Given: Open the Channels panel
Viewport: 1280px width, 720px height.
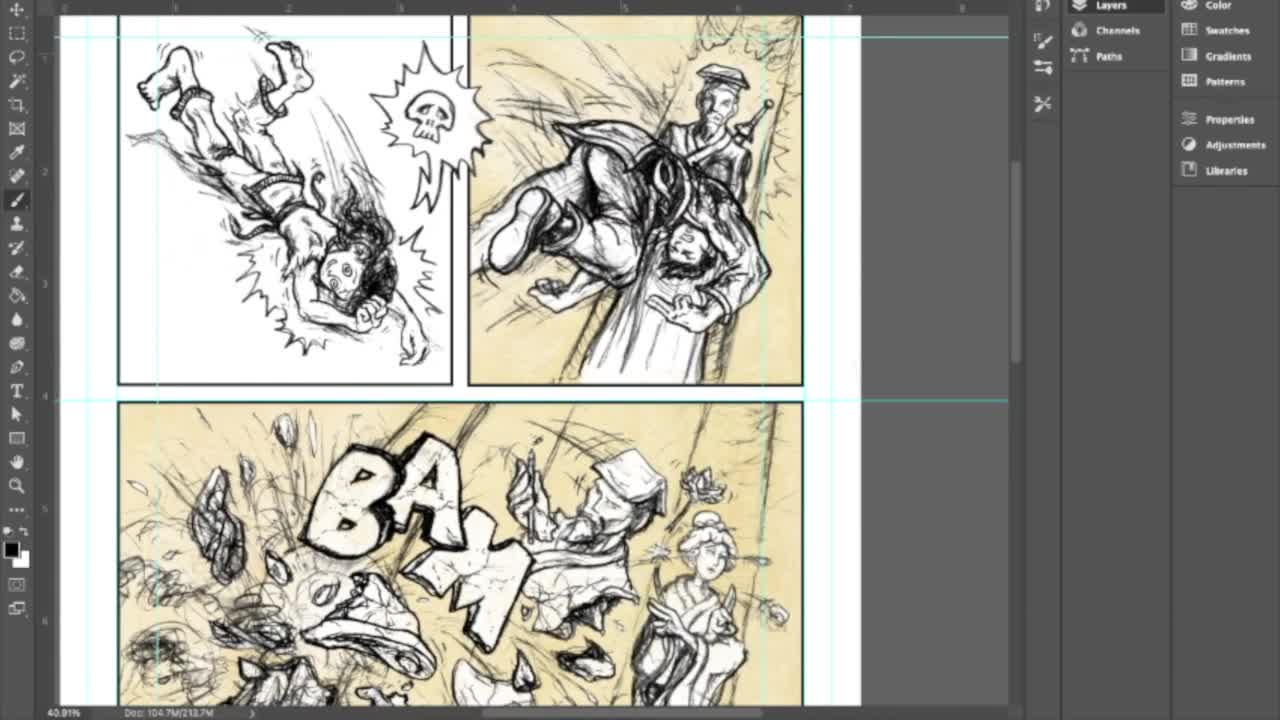Looking at the screenshot, I should pos(1105,30).
